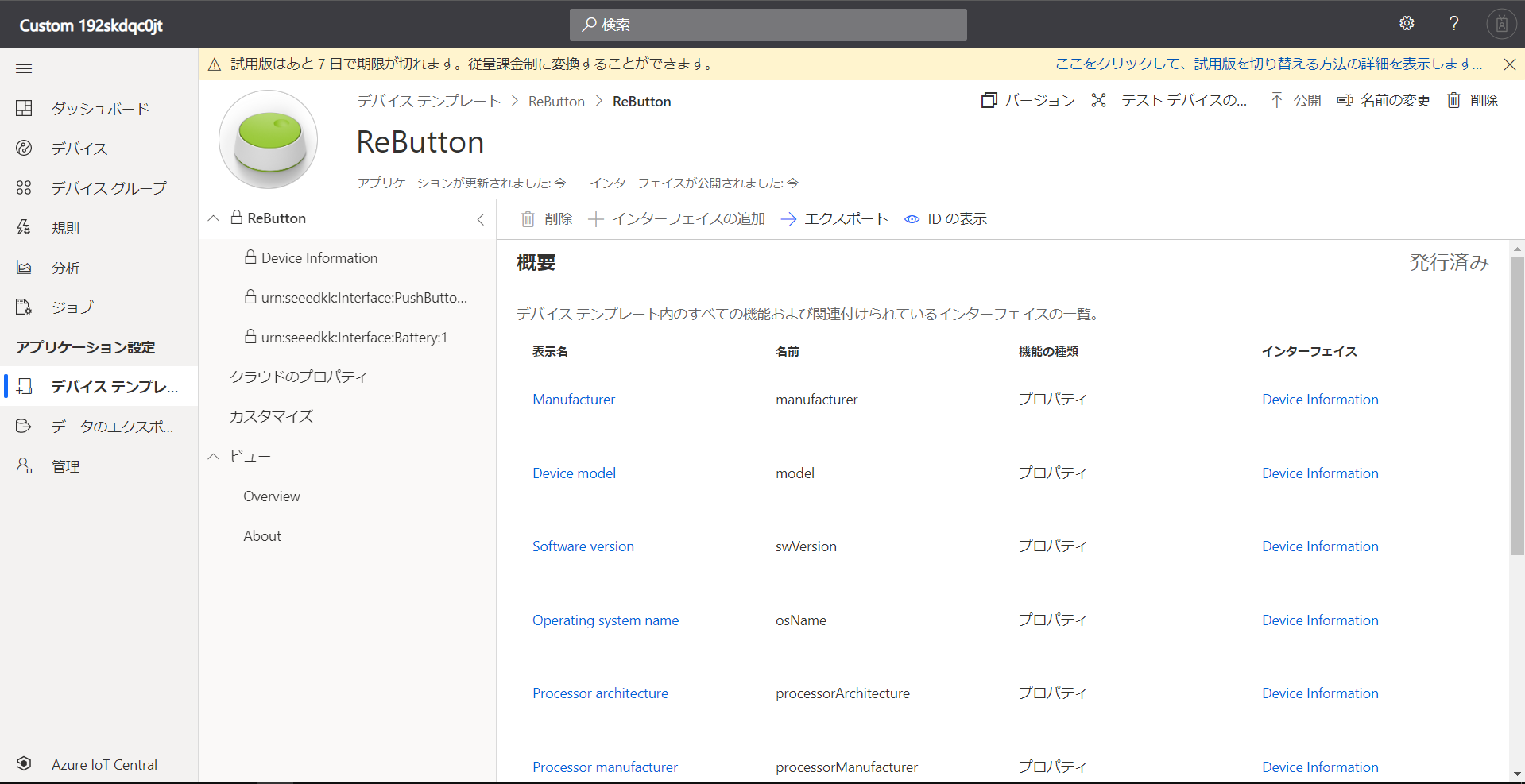The width and height of the screenshot is (1525, 784).
Task: Collapse the ReButton tree node
Action: 214,218
